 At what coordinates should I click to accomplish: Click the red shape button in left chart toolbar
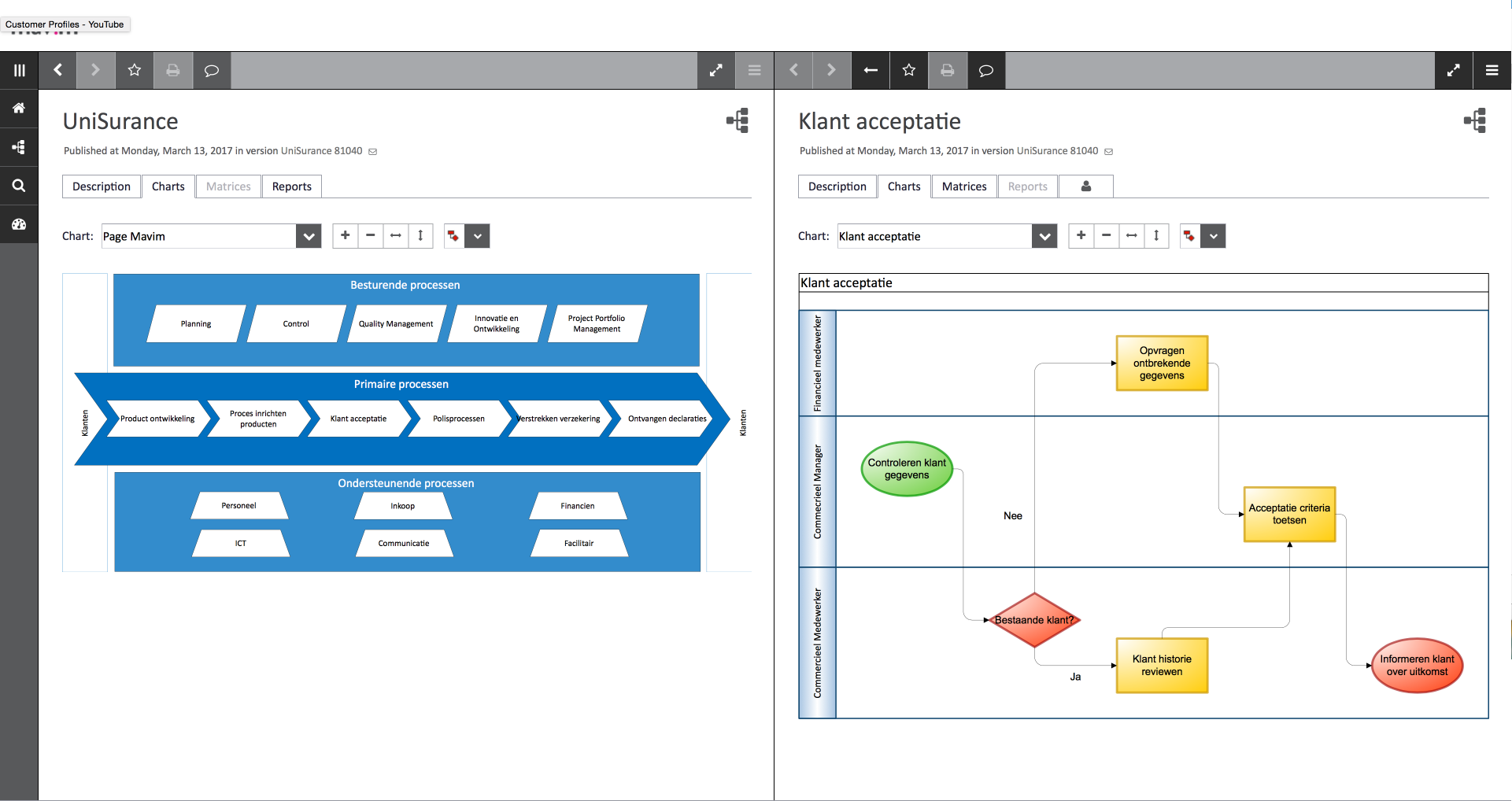pos(453,236)
